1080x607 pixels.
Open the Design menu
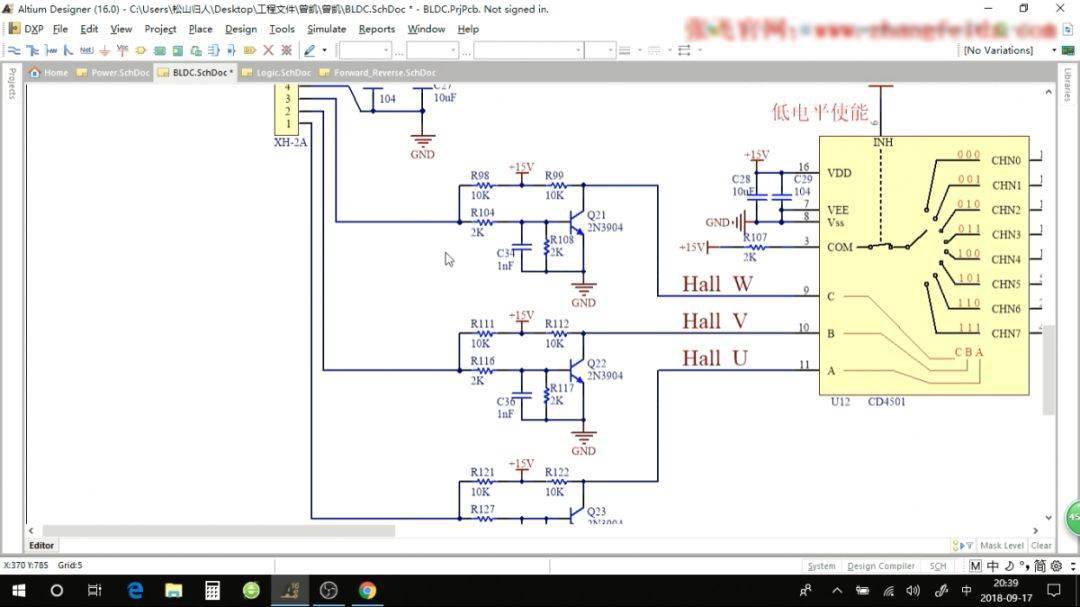tap(240, 29)
